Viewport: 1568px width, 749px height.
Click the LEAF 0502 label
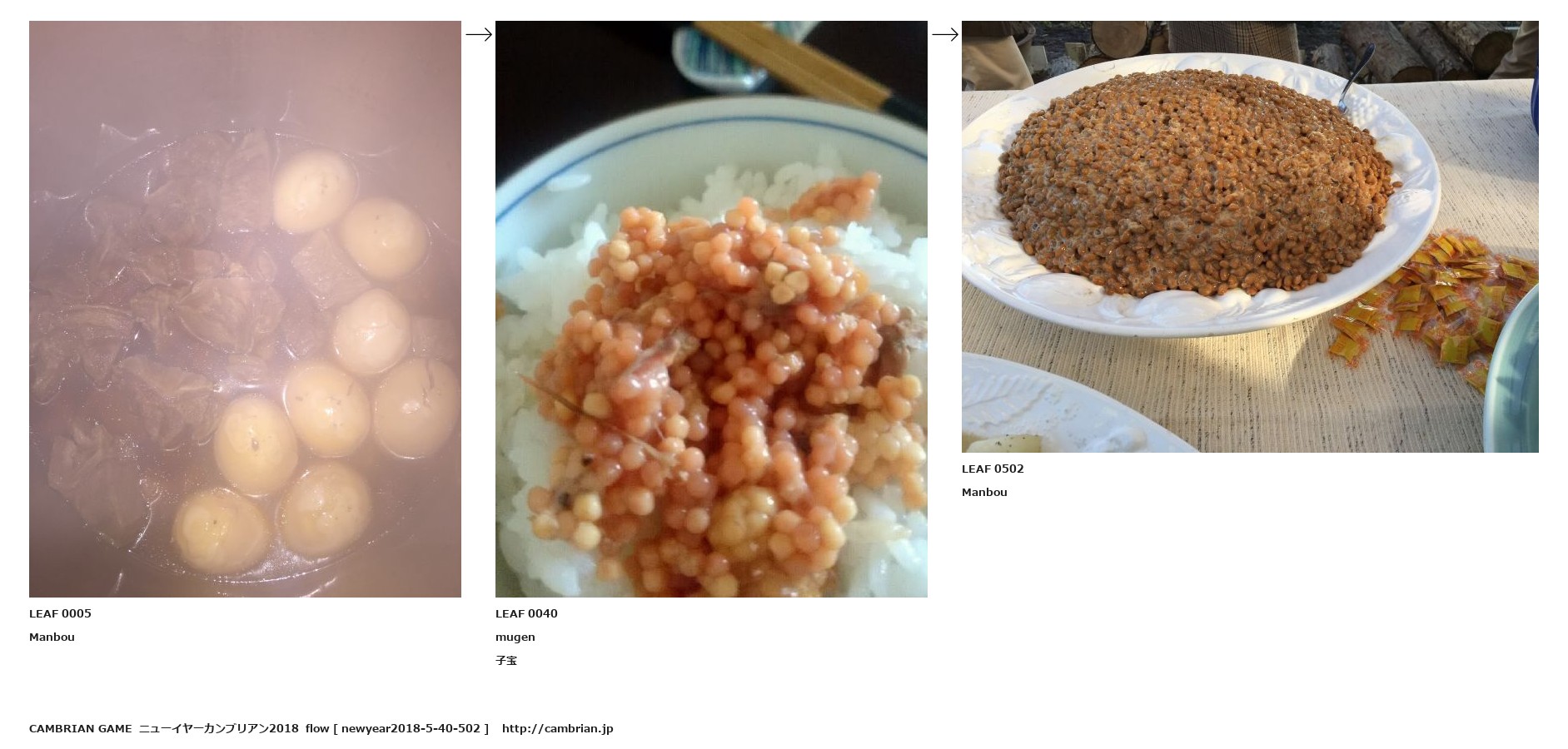pos(993,469)
